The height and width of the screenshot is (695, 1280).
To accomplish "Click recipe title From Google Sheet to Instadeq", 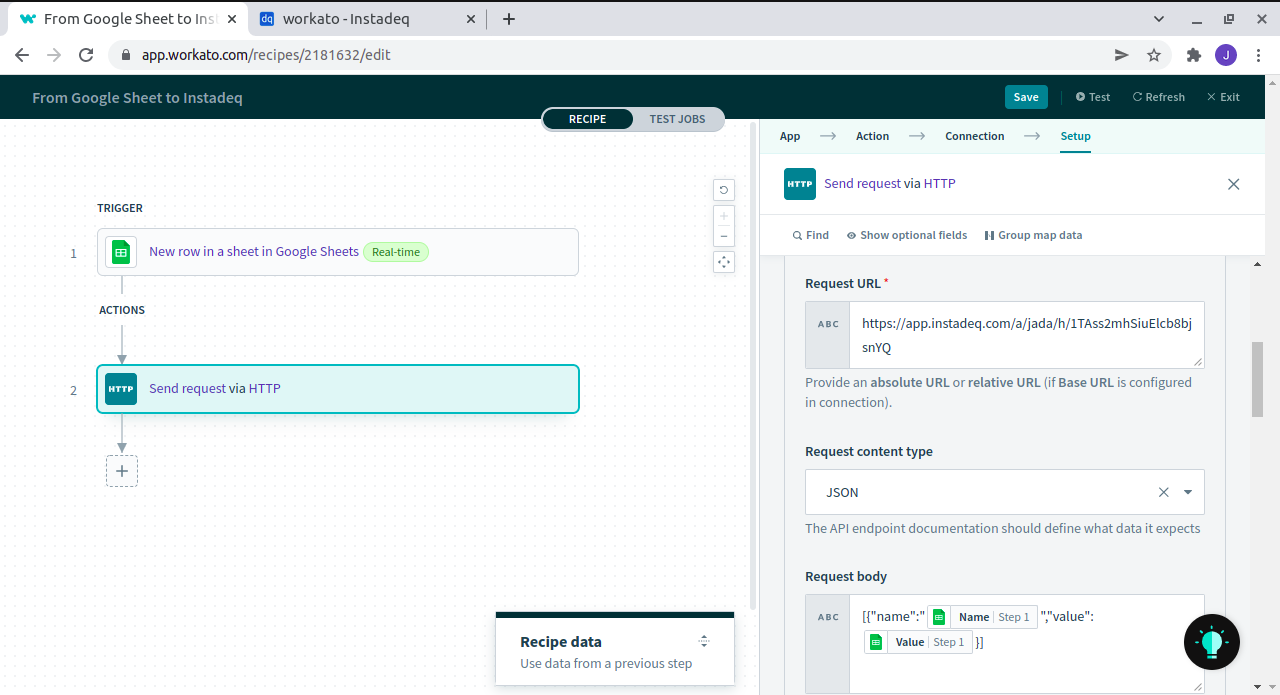I will coord(137,98).
